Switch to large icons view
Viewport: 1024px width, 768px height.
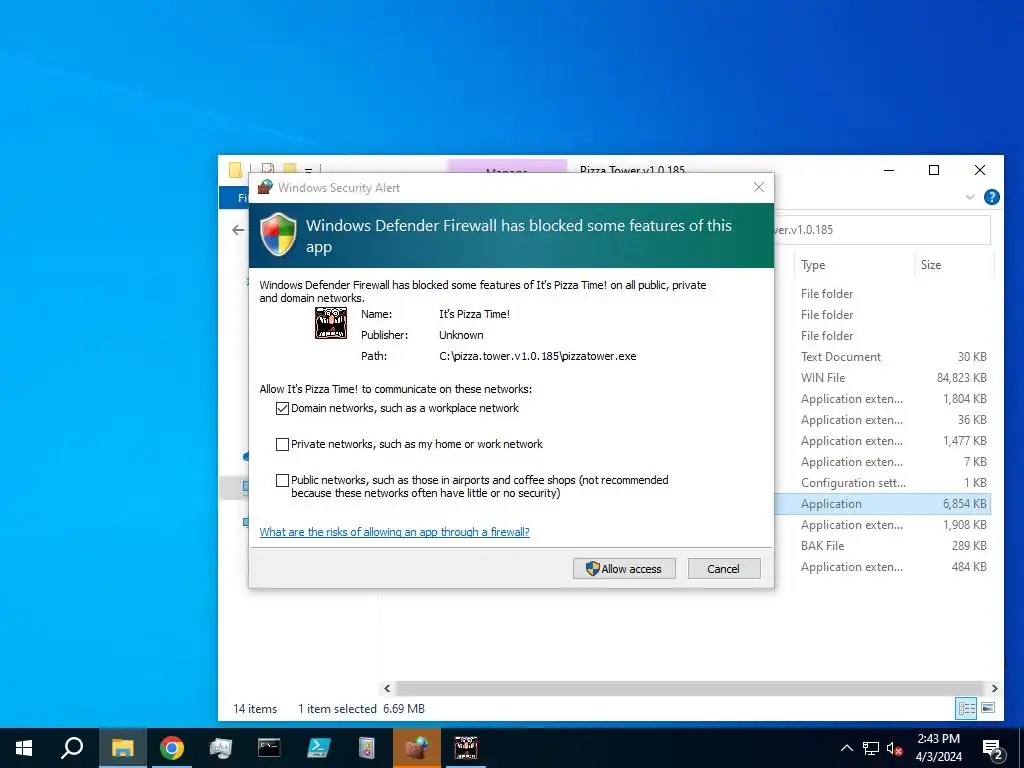click(988, 708)
